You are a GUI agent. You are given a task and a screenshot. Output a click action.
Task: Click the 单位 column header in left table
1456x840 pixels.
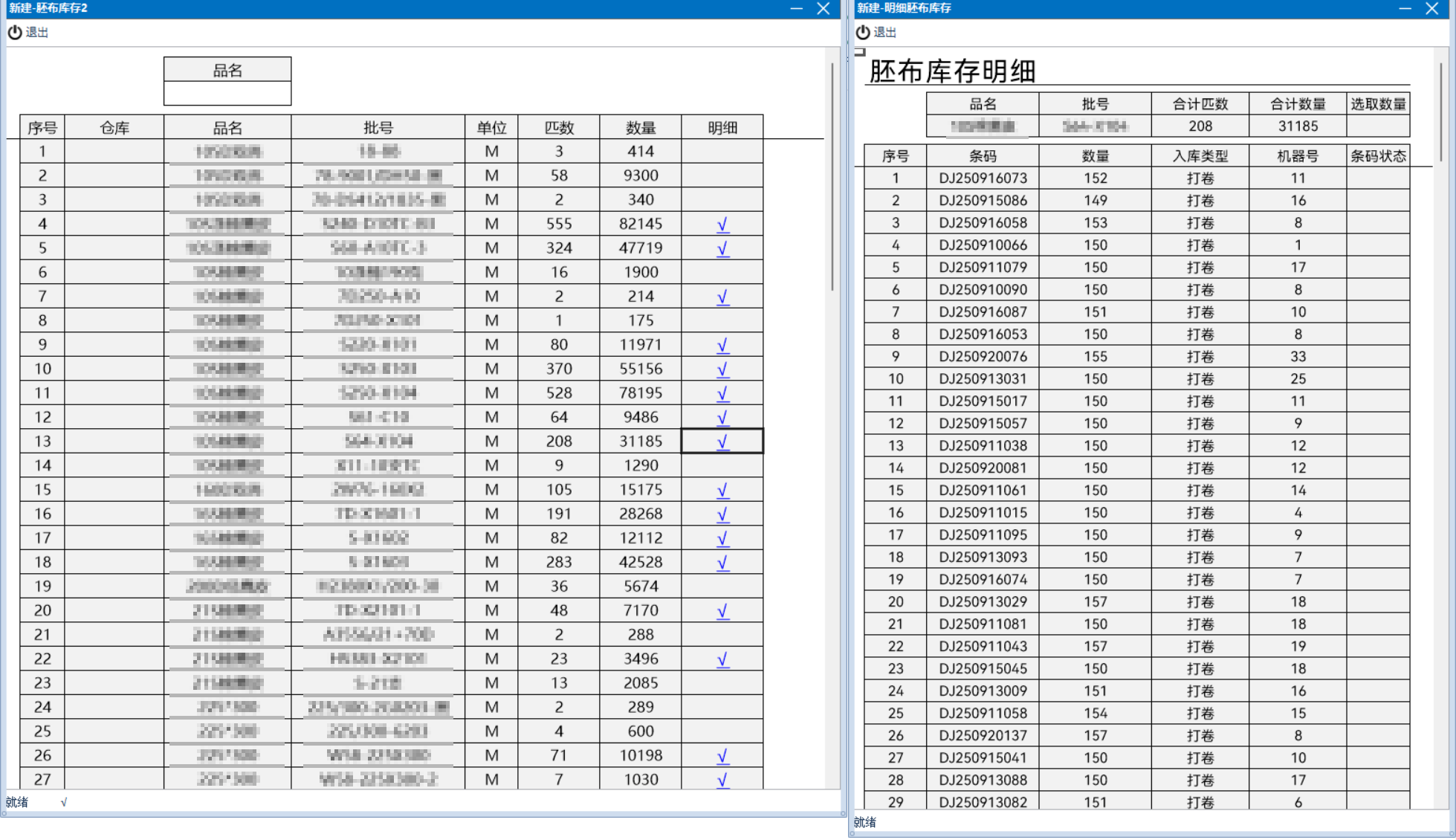click(x=491, y=127)
